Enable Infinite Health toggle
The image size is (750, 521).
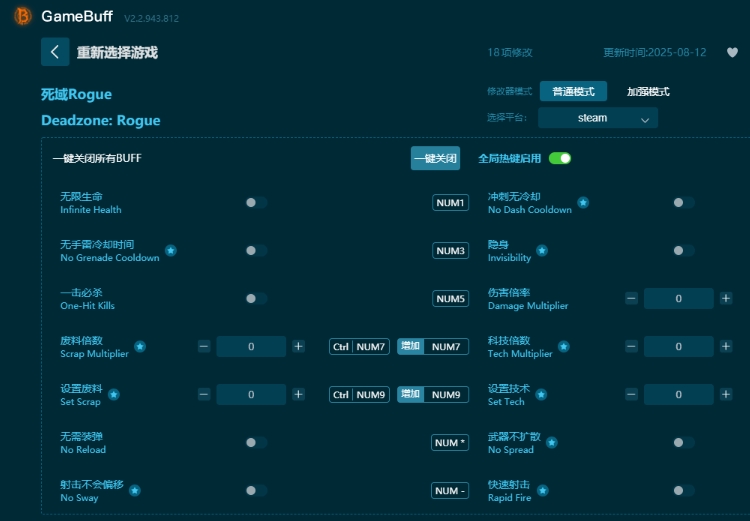pyautogui.click(x=256, y=202)
